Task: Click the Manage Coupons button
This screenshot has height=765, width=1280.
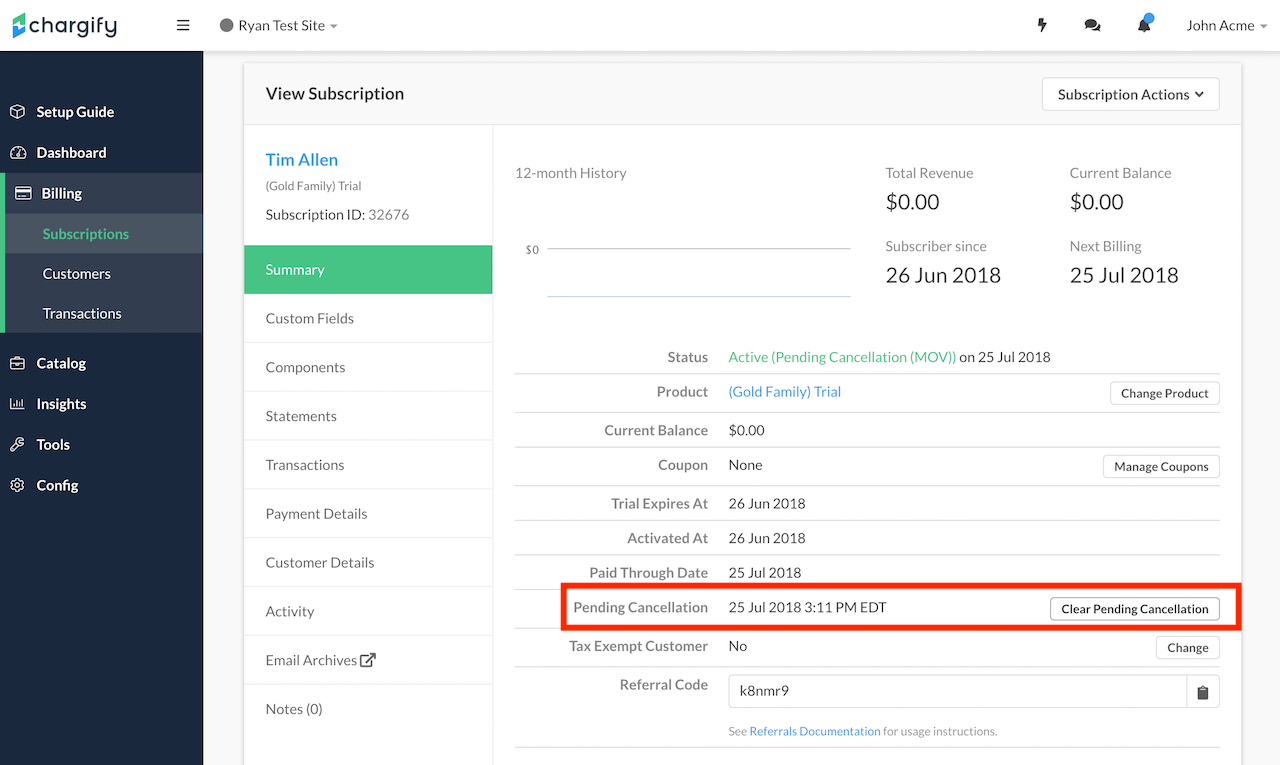Action: [1161, 466]
